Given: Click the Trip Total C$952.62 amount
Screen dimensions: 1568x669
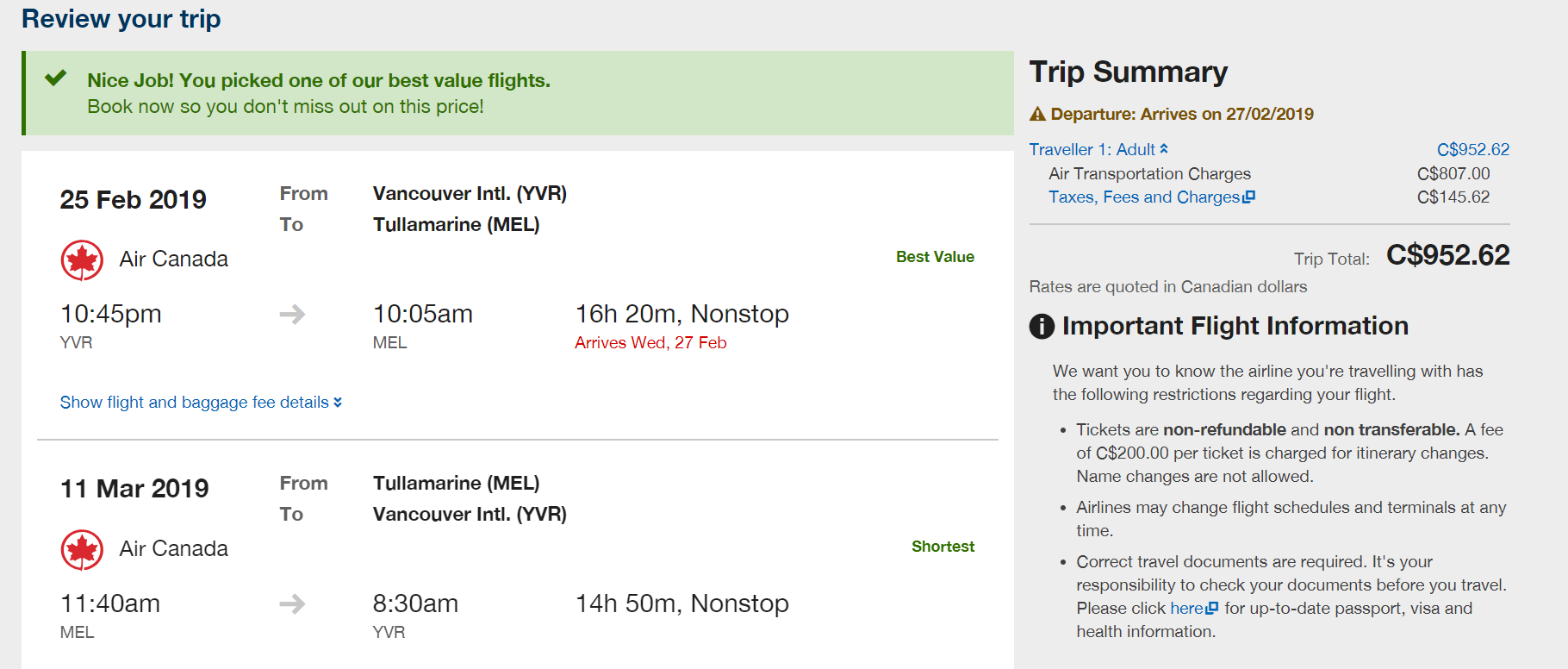Looking at the screenshot, I should click(x=1447, y=255).
